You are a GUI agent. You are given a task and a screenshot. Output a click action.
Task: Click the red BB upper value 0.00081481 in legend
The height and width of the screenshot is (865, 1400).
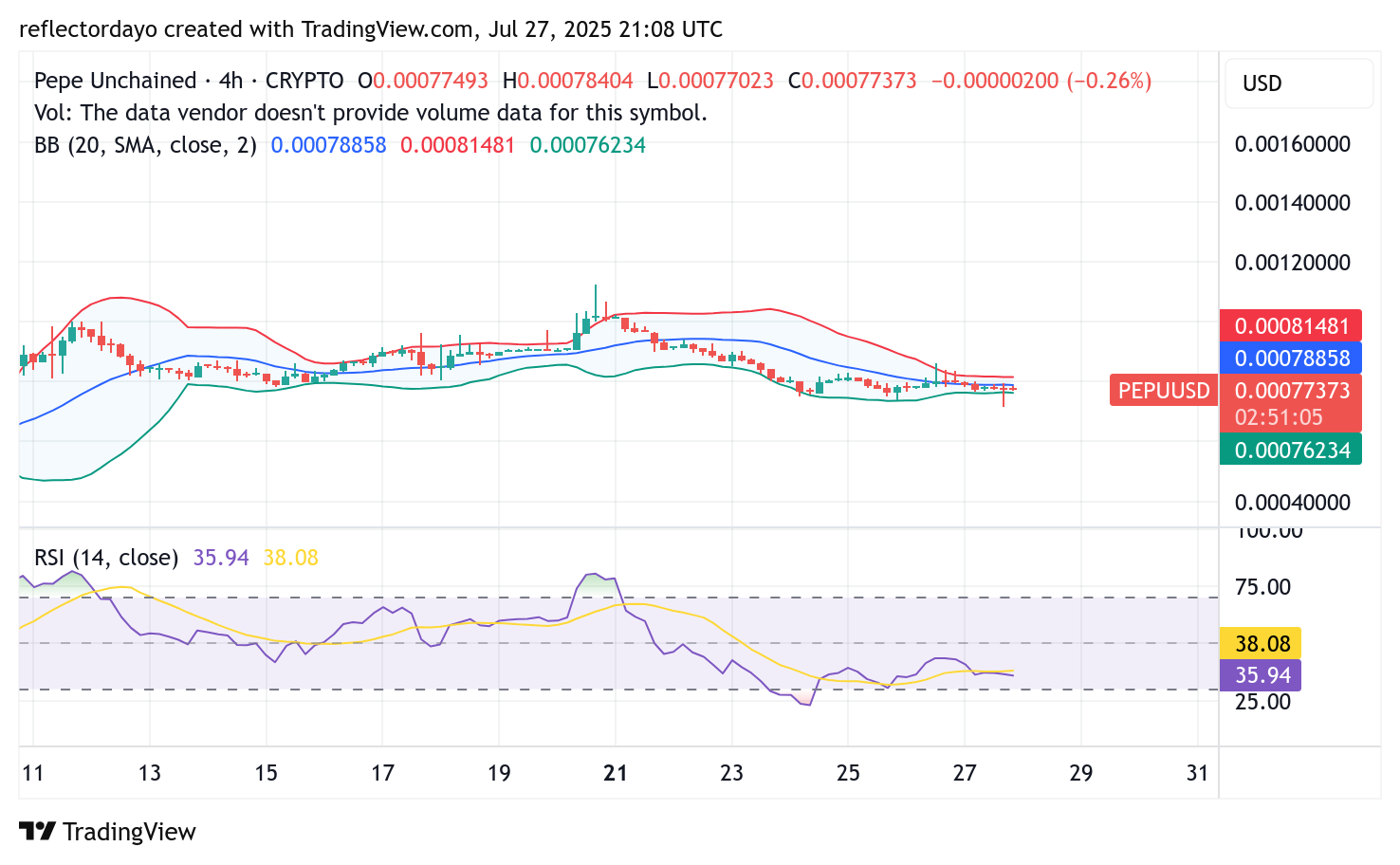coord(458,145)
